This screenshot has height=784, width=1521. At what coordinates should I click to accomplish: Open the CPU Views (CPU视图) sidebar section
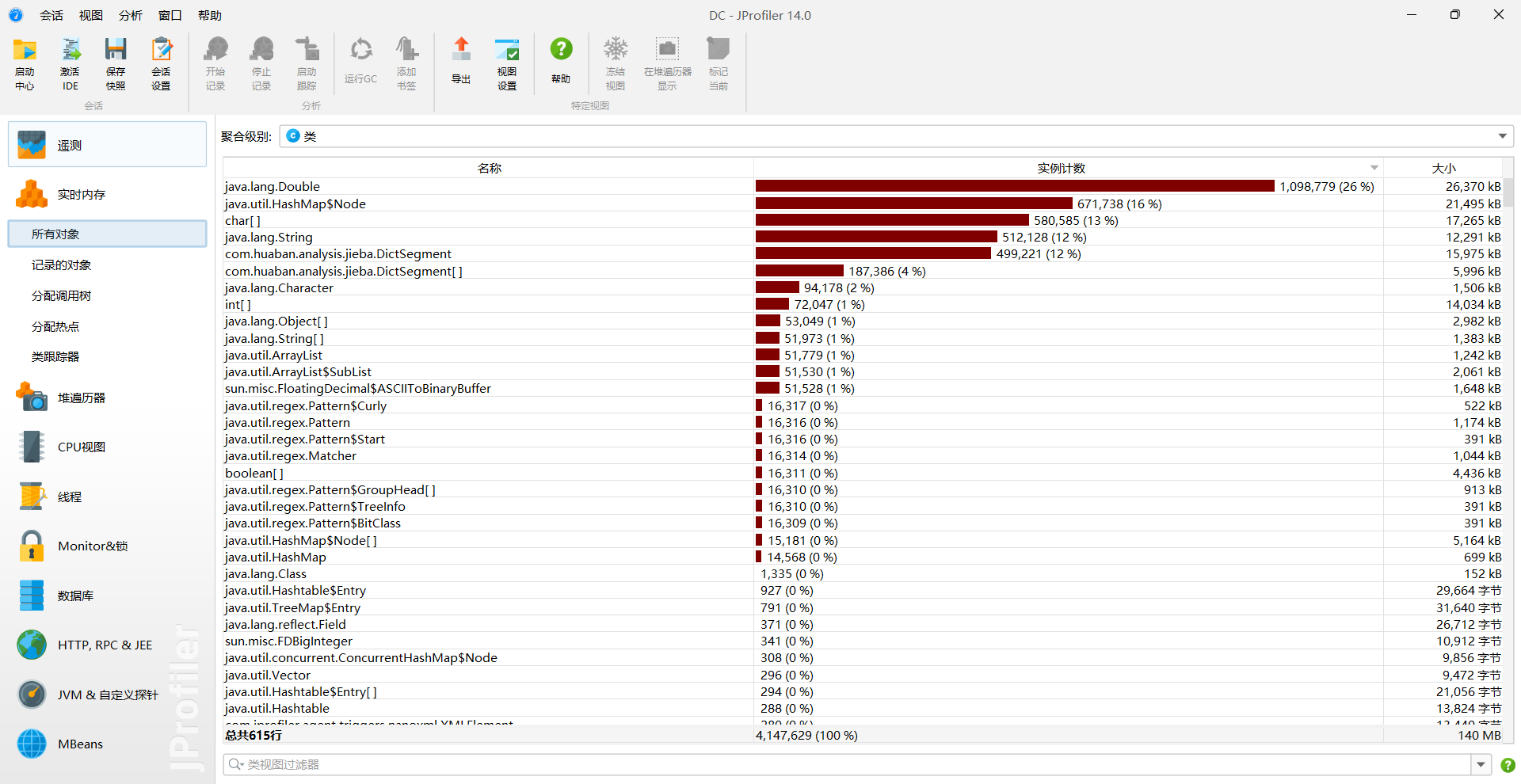(108, 447)
